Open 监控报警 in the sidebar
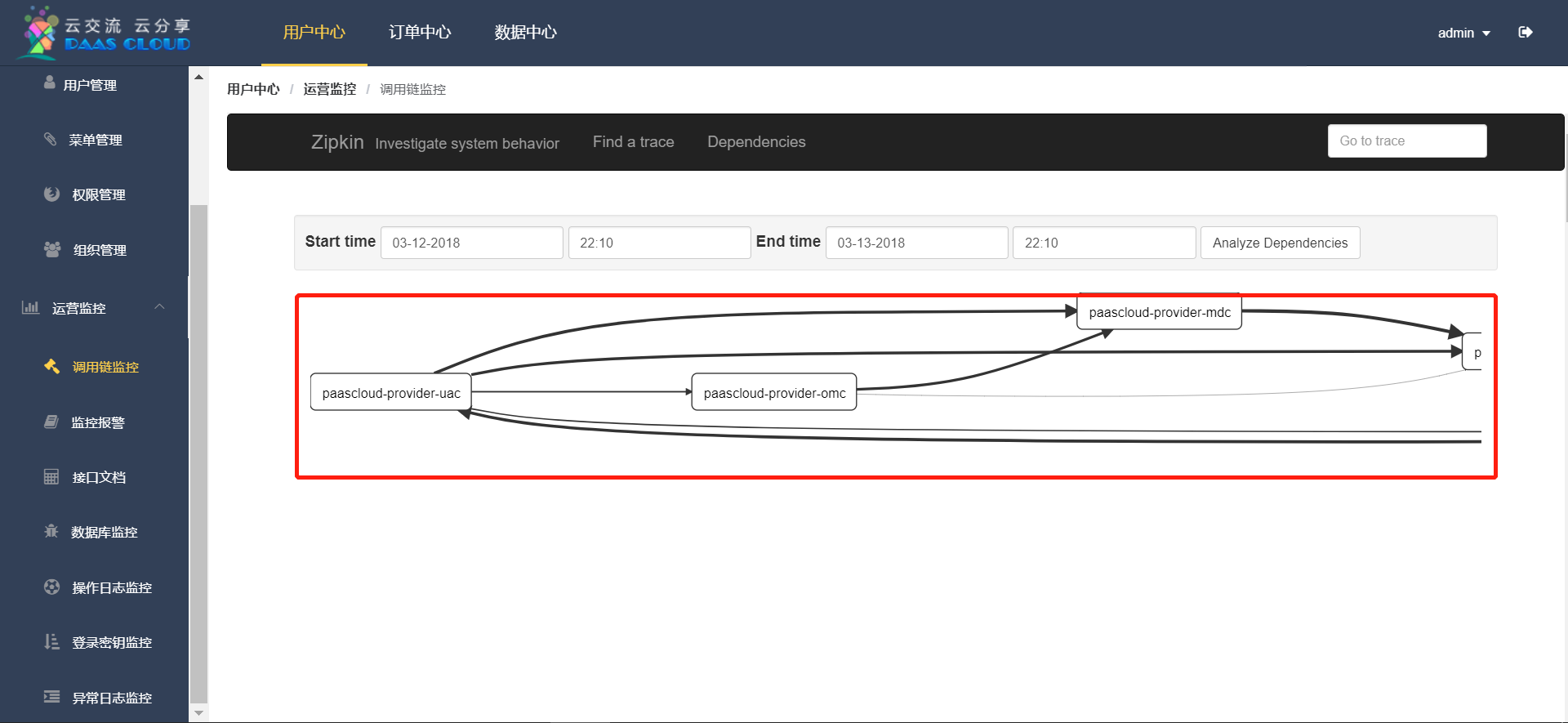1568x723 pixels. pos(98,422)
